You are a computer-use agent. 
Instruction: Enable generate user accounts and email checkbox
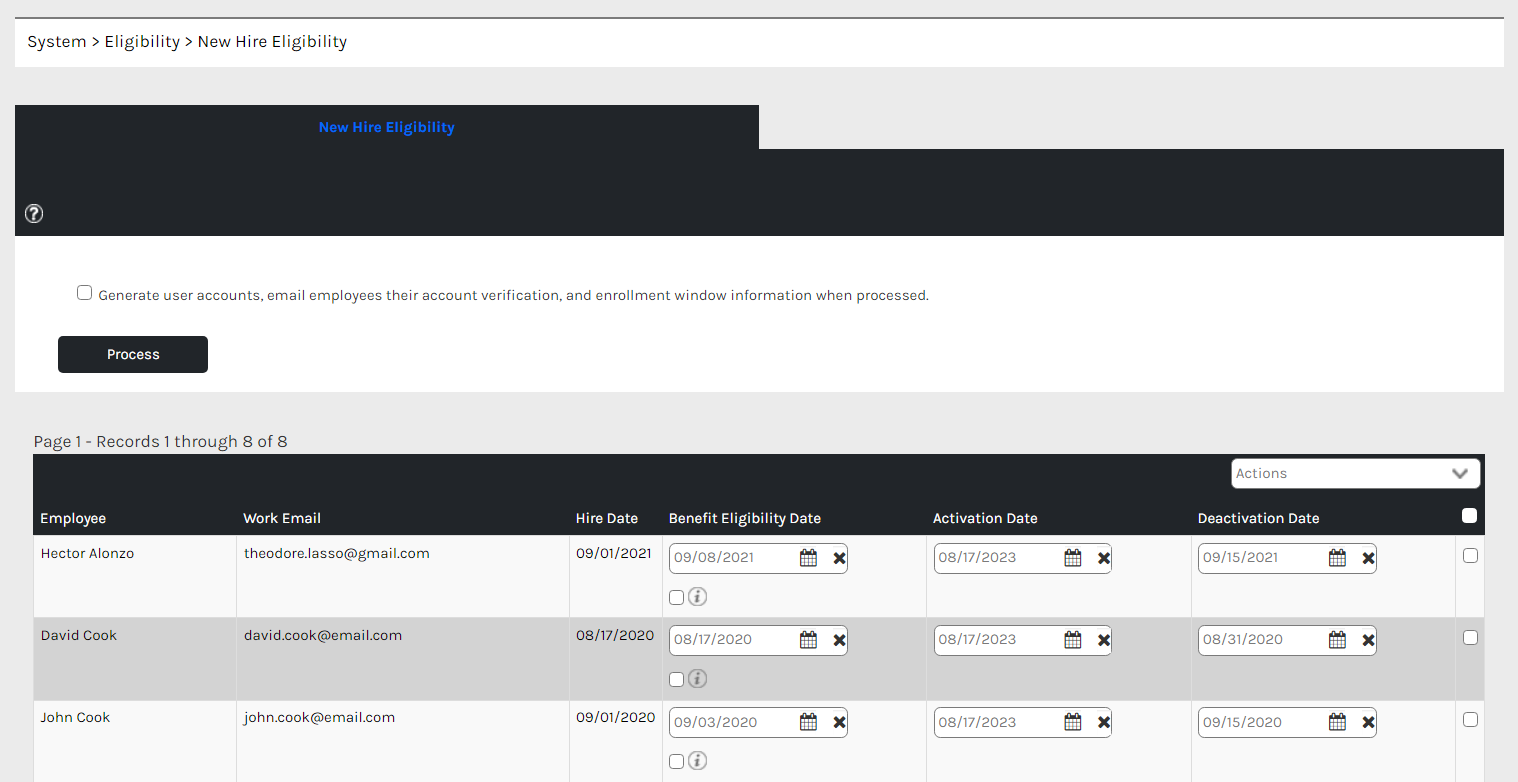click(x=85, y=293)
